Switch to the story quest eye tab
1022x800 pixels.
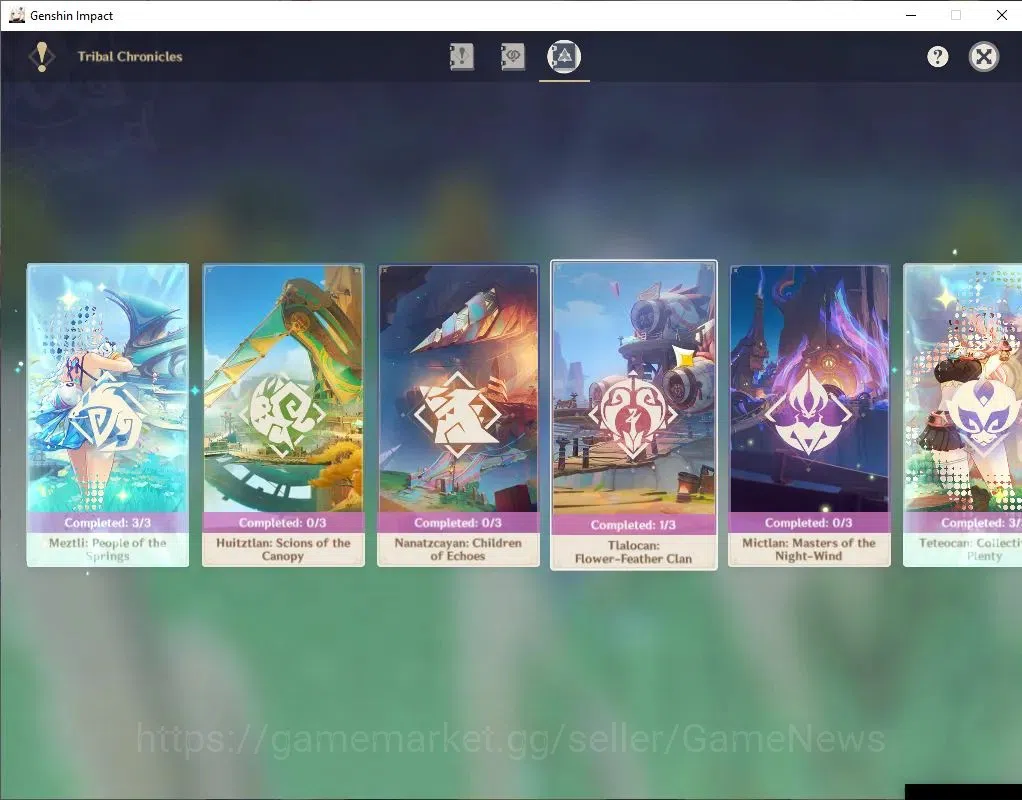point(512,57)
